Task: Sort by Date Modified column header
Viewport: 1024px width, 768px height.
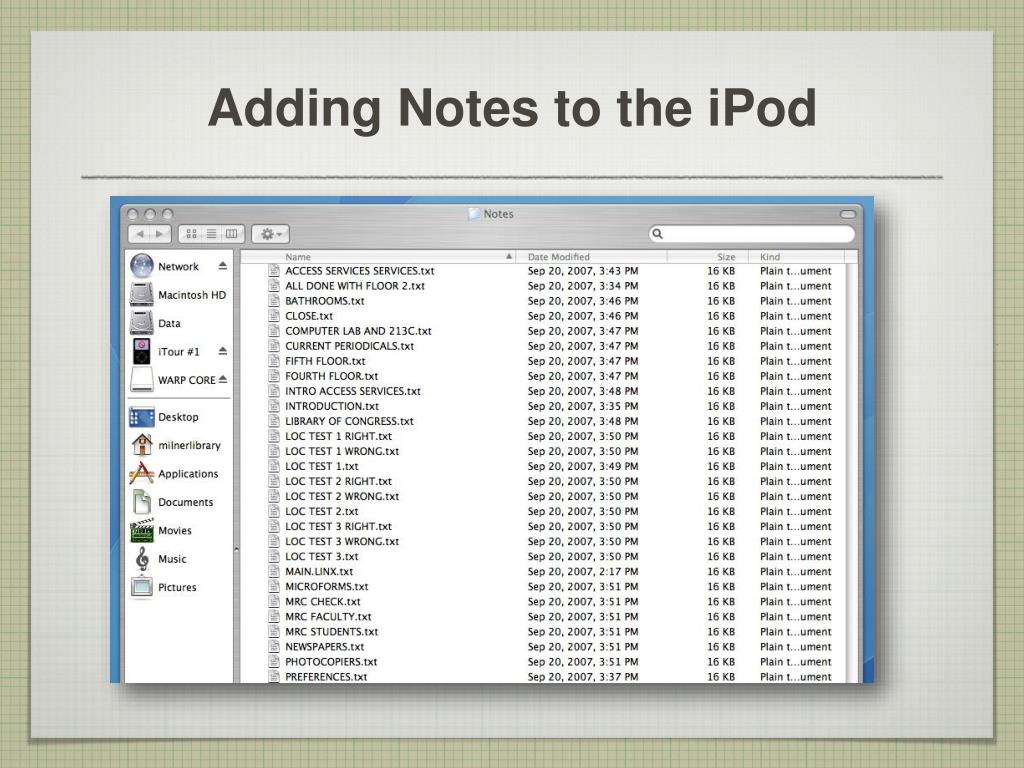Action: point(591,257)
